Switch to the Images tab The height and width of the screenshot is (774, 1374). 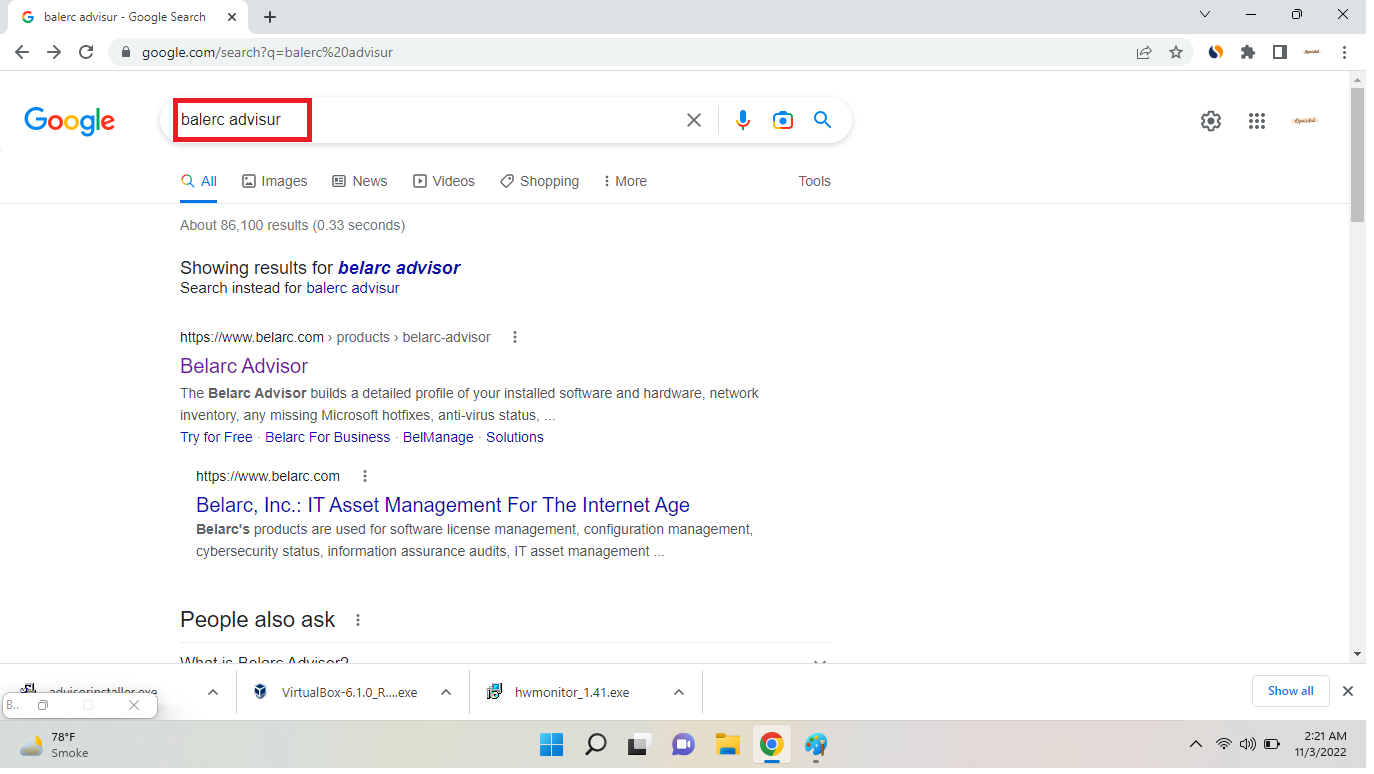click(x=275, y=181)
